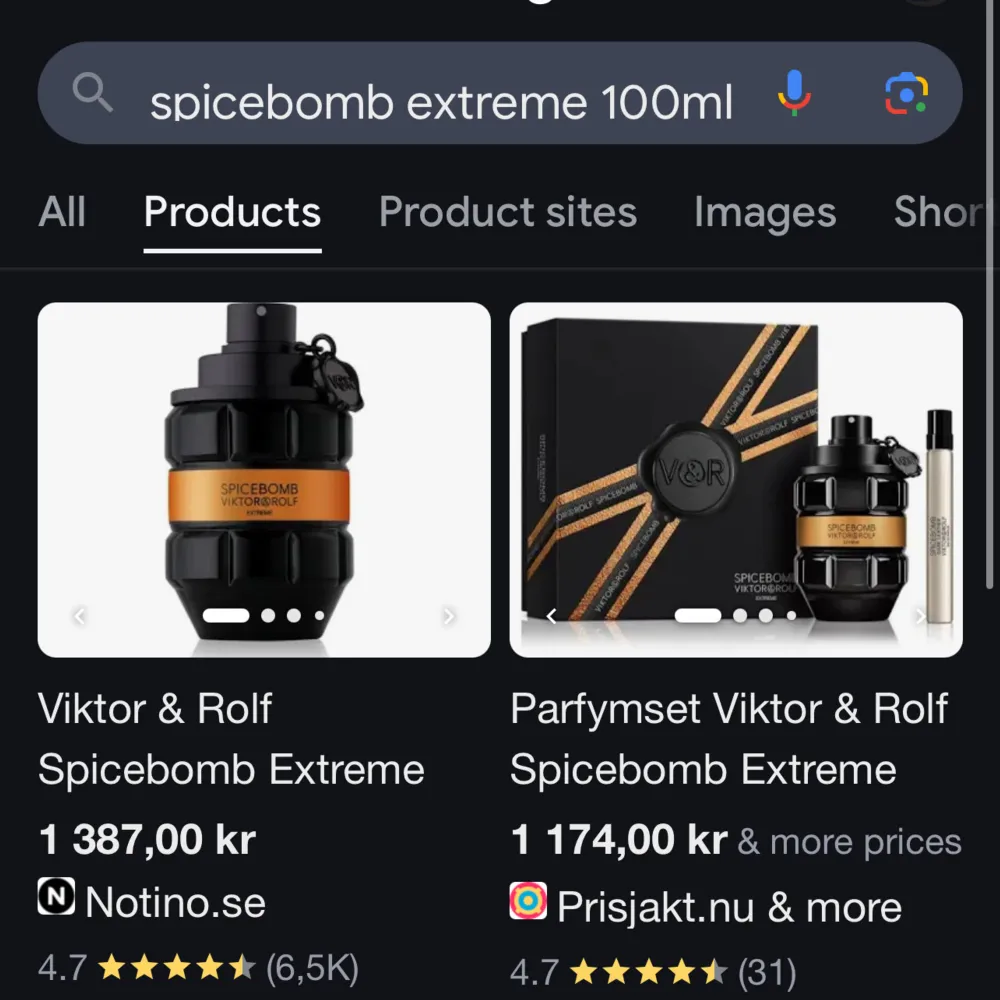Select the Product sites tab

click(507, 212)
